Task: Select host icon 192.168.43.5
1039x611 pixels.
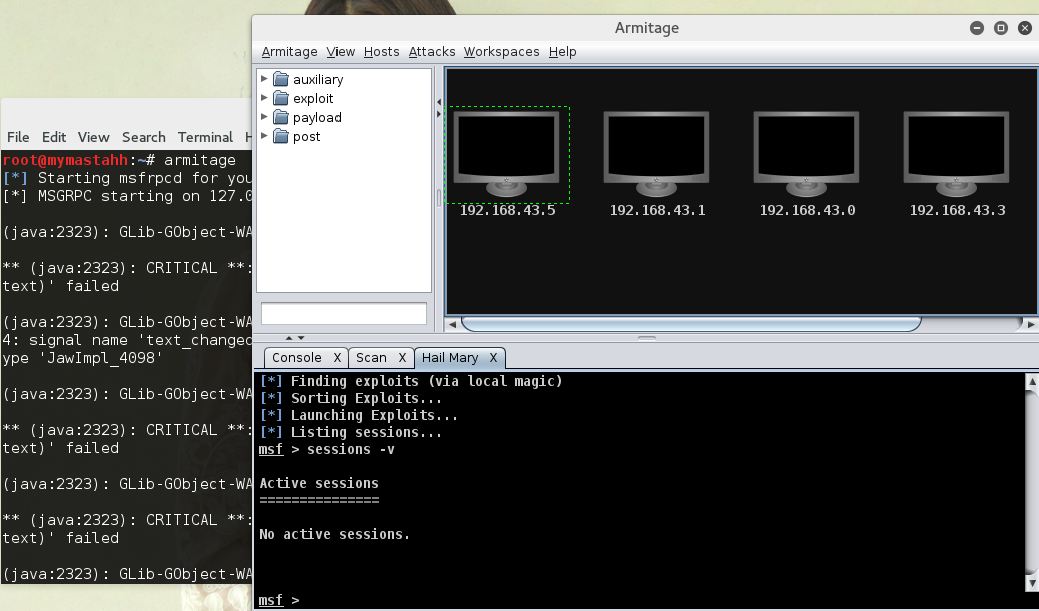Action: coord(507,154)
